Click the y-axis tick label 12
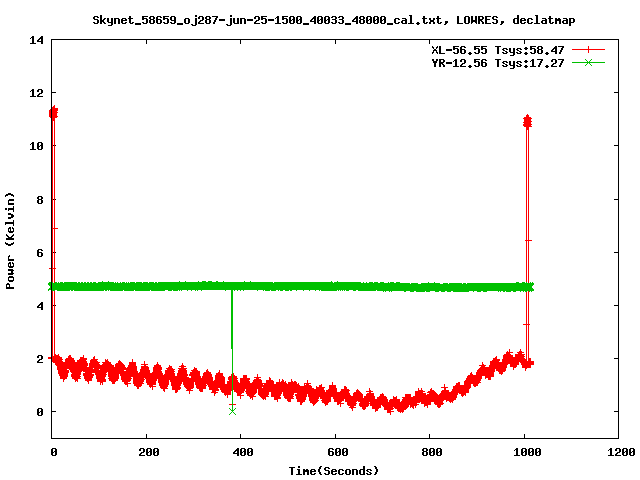The height and width of the screenshot is (480, 640). tap(36, 93)
